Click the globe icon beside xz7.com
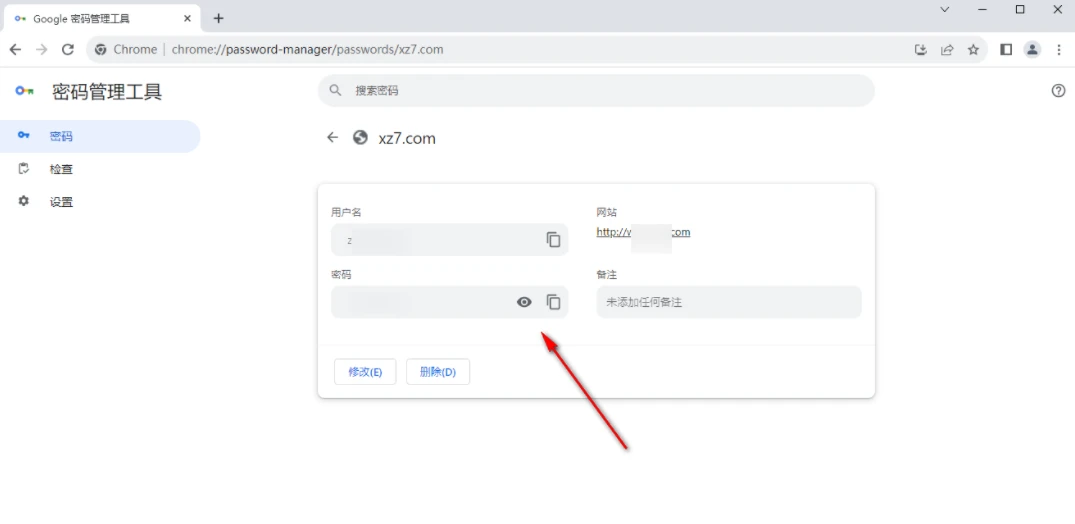 360,138
